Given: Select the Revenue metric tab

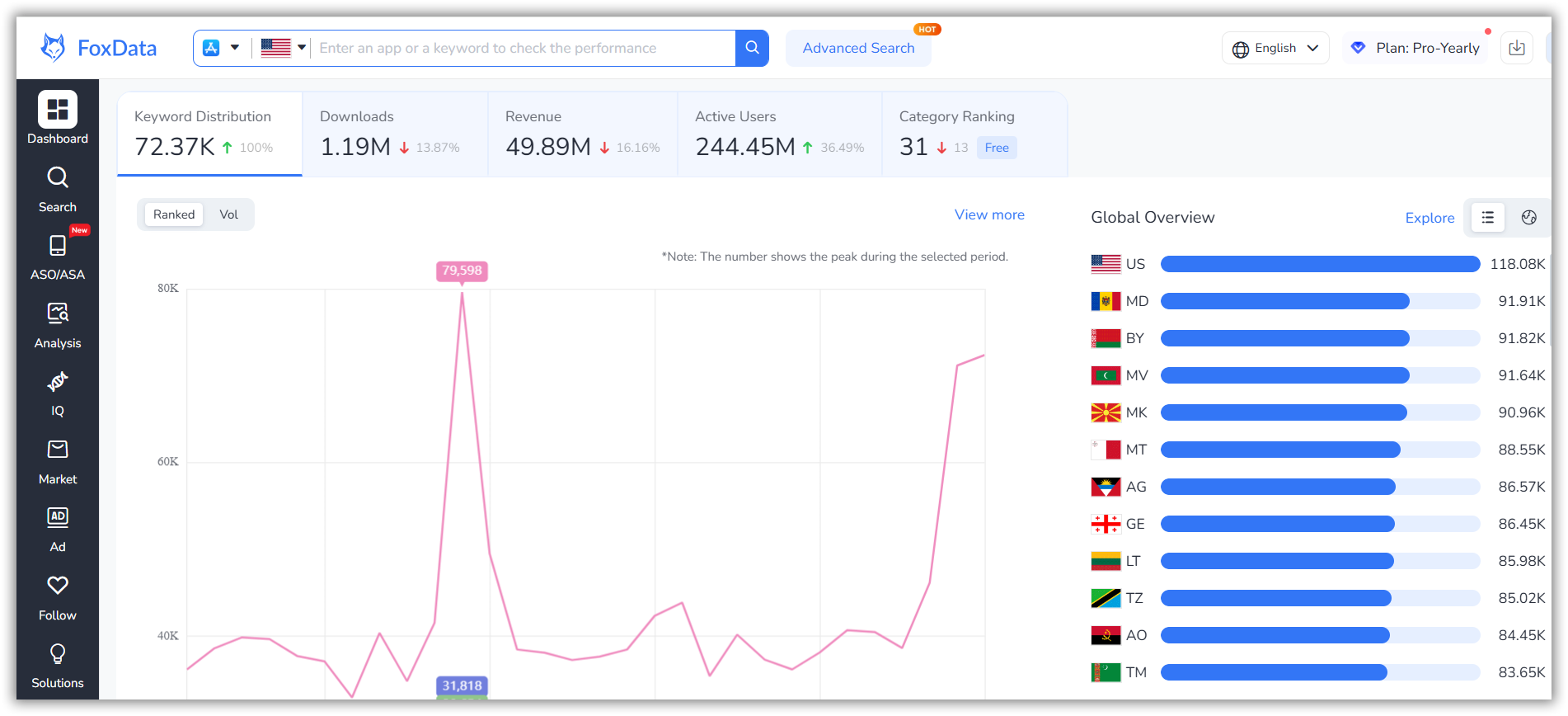Looking at the screenshot, I should point(583,134).
